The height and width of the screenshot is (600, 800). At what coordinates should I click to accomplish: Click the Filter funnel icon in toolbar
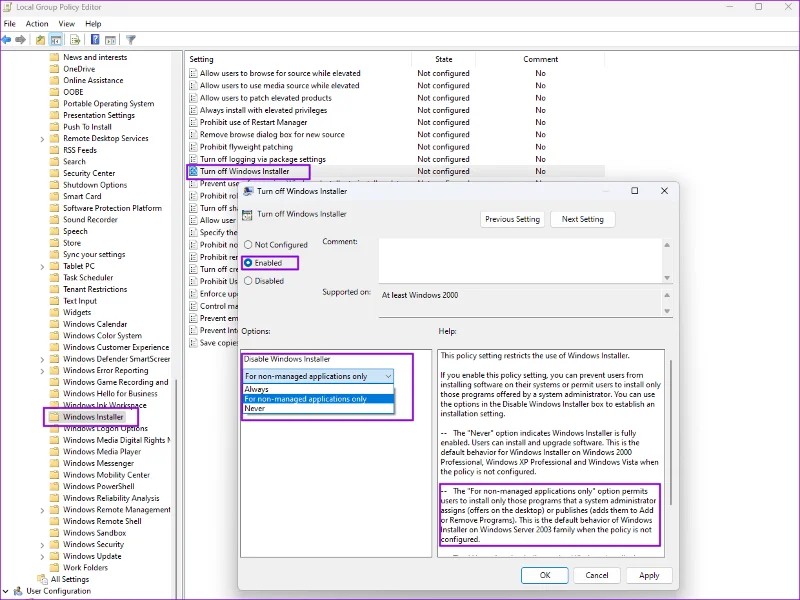coord(131,40)
